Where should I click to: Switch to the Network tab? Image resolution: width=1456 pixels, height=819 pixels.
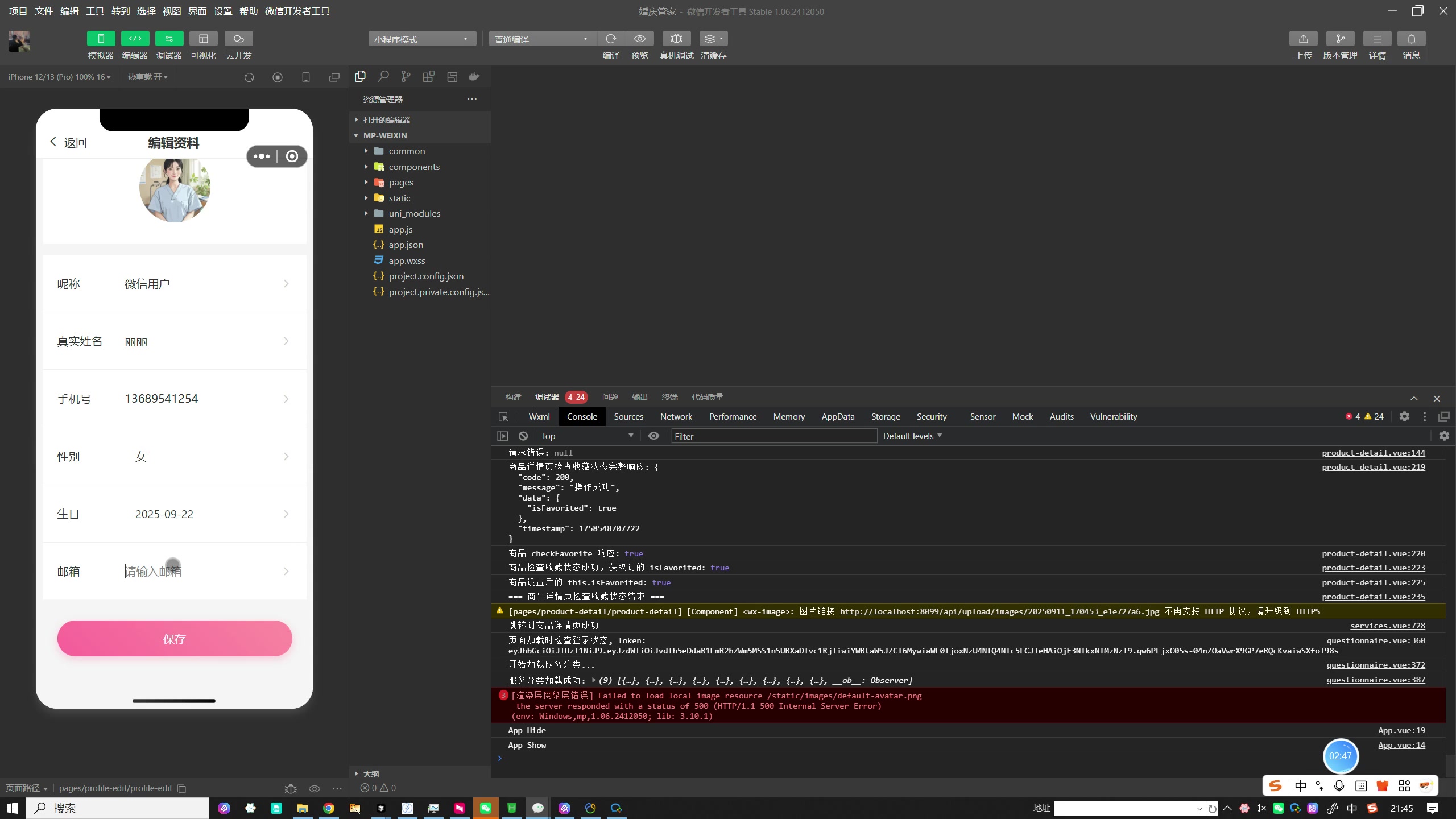tap(676, 417)
